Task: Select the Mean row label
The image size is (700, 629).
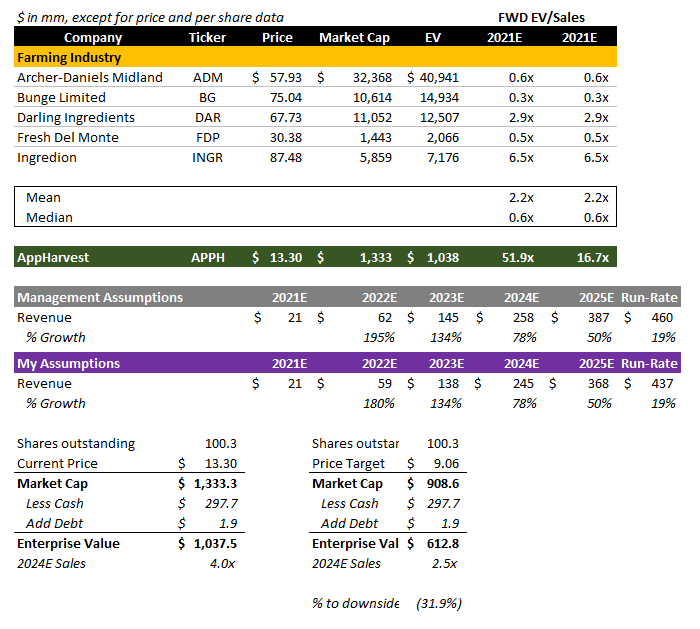Action: pyautogui.click(x=43, y=198)
